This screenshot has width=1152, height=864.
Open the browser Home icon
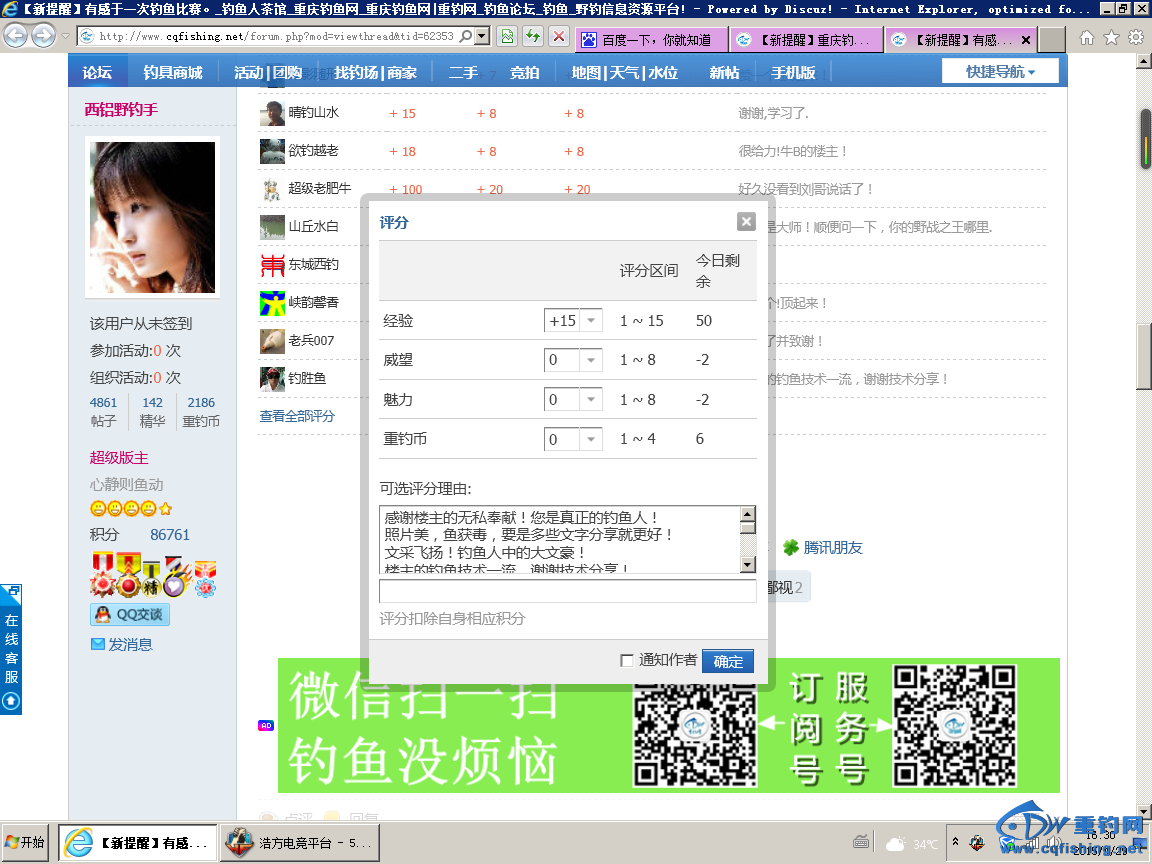pyautogui.click(x=1087, y=37)
